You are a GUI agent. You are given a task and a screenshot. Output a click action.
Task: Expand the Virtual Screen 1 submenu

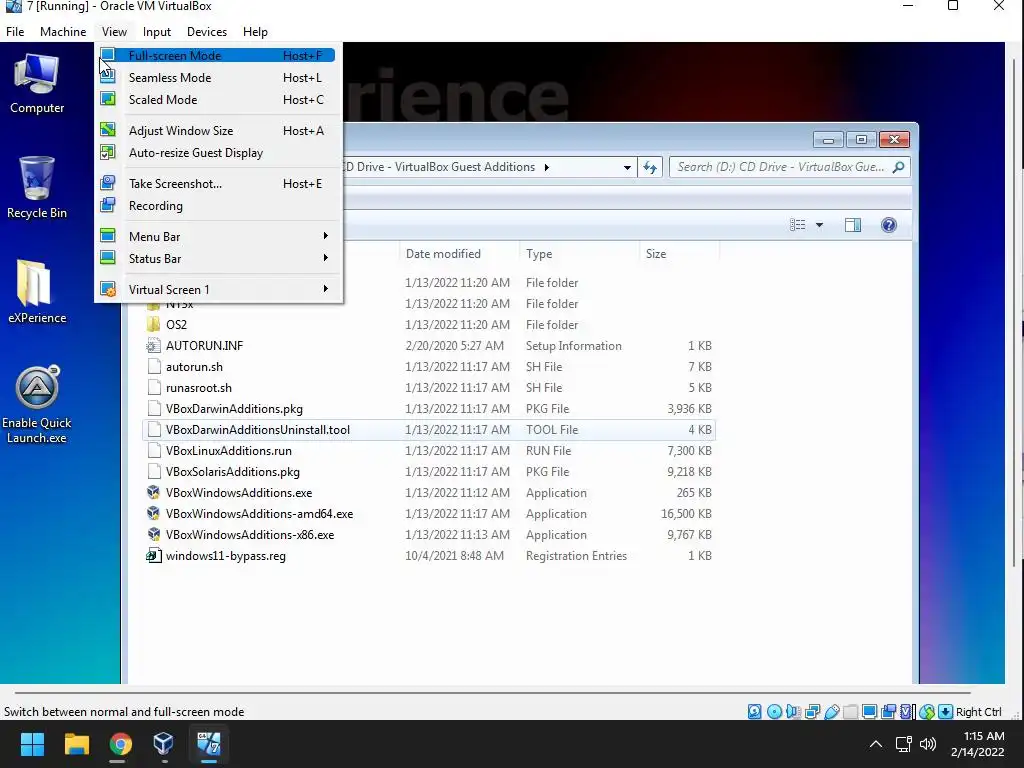tap(216, 289)
